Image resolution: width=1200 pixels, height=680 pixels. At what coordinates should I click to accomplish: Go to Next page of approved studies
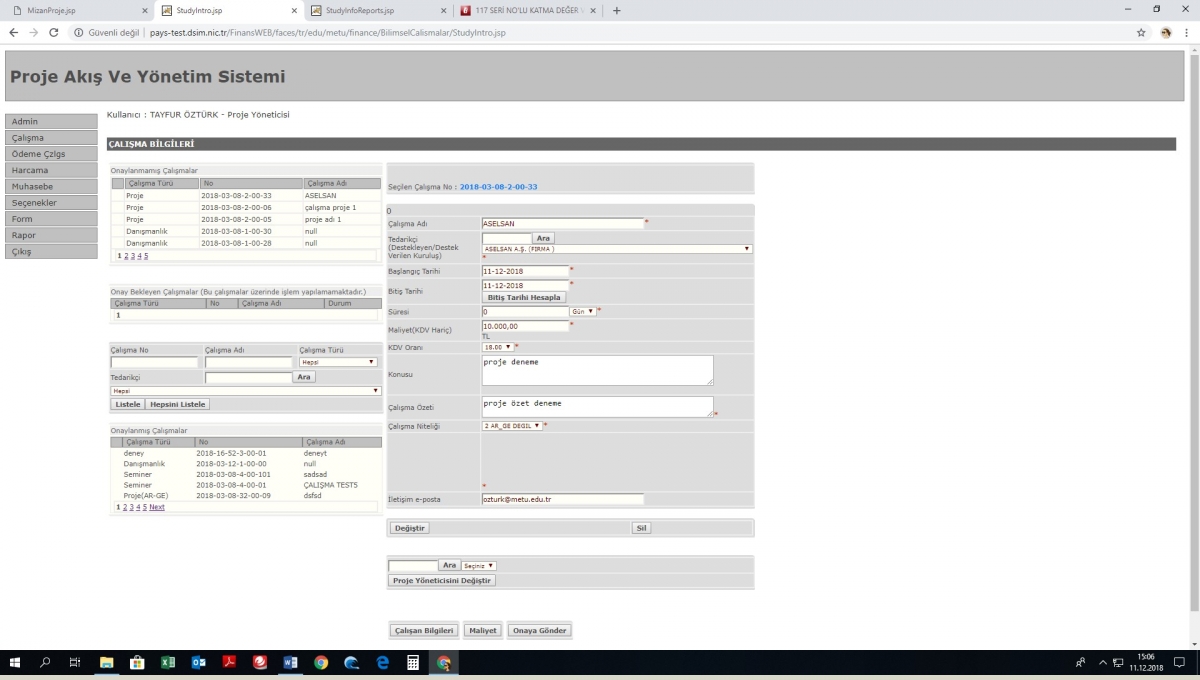tap(157, 507)
